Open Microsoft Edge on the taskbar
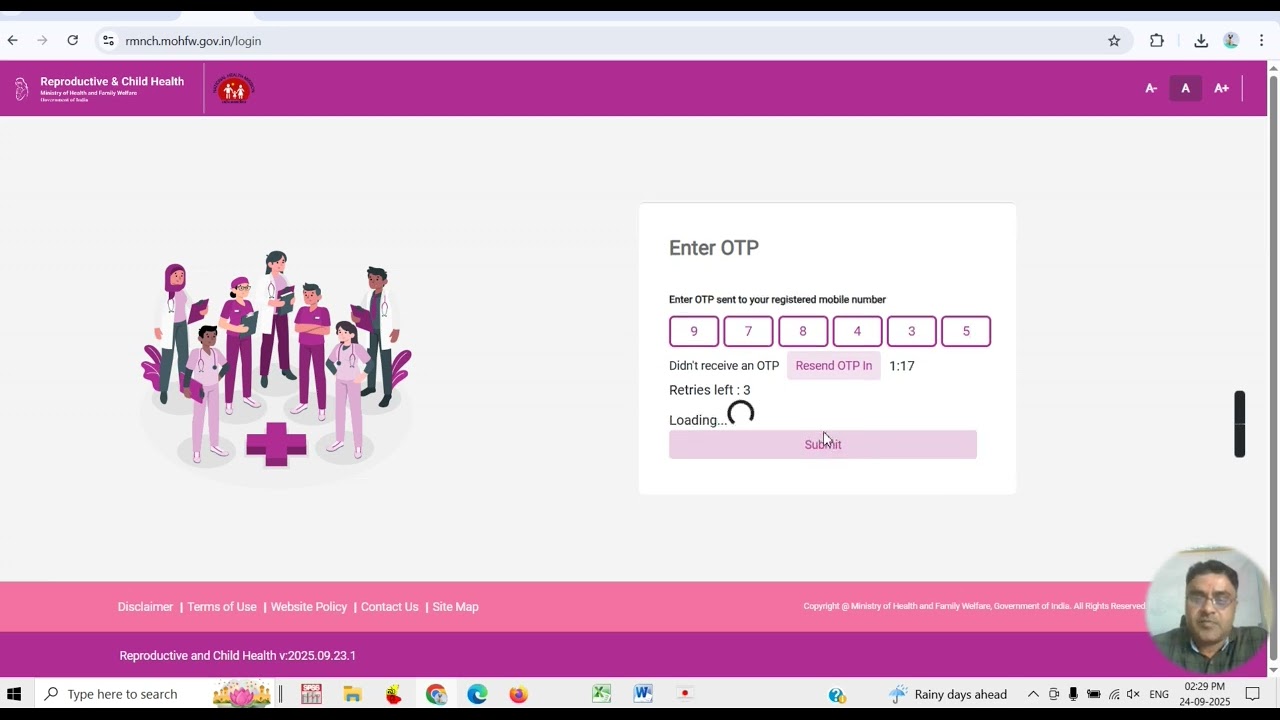 coord(477,694)
